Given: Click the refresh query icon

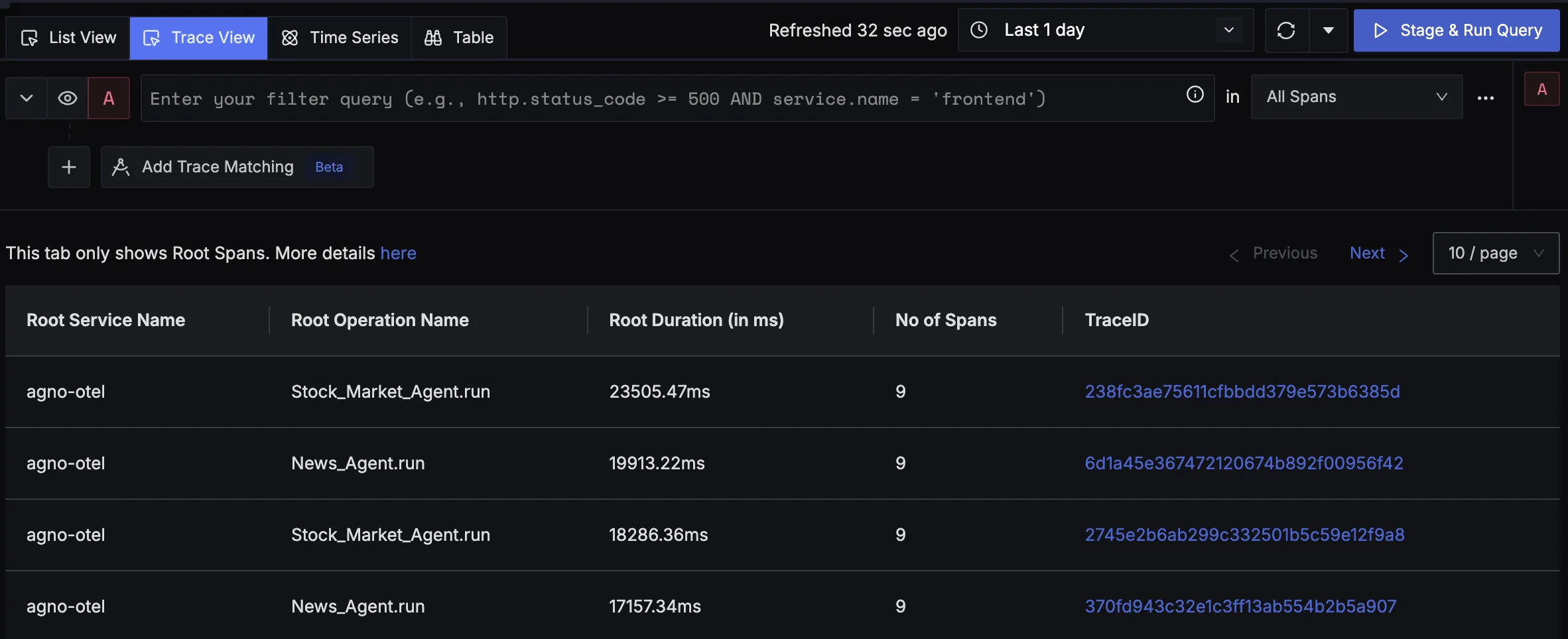Looking at the screenshot, I should click(x=1286, y=30).
